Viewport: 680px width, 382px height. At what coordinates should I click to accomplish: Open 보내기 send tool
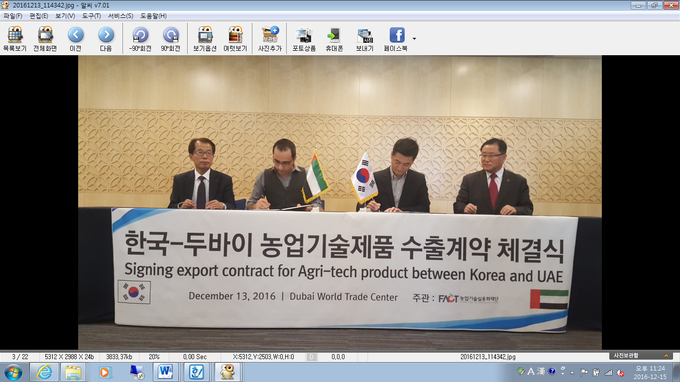pos(364,39)
